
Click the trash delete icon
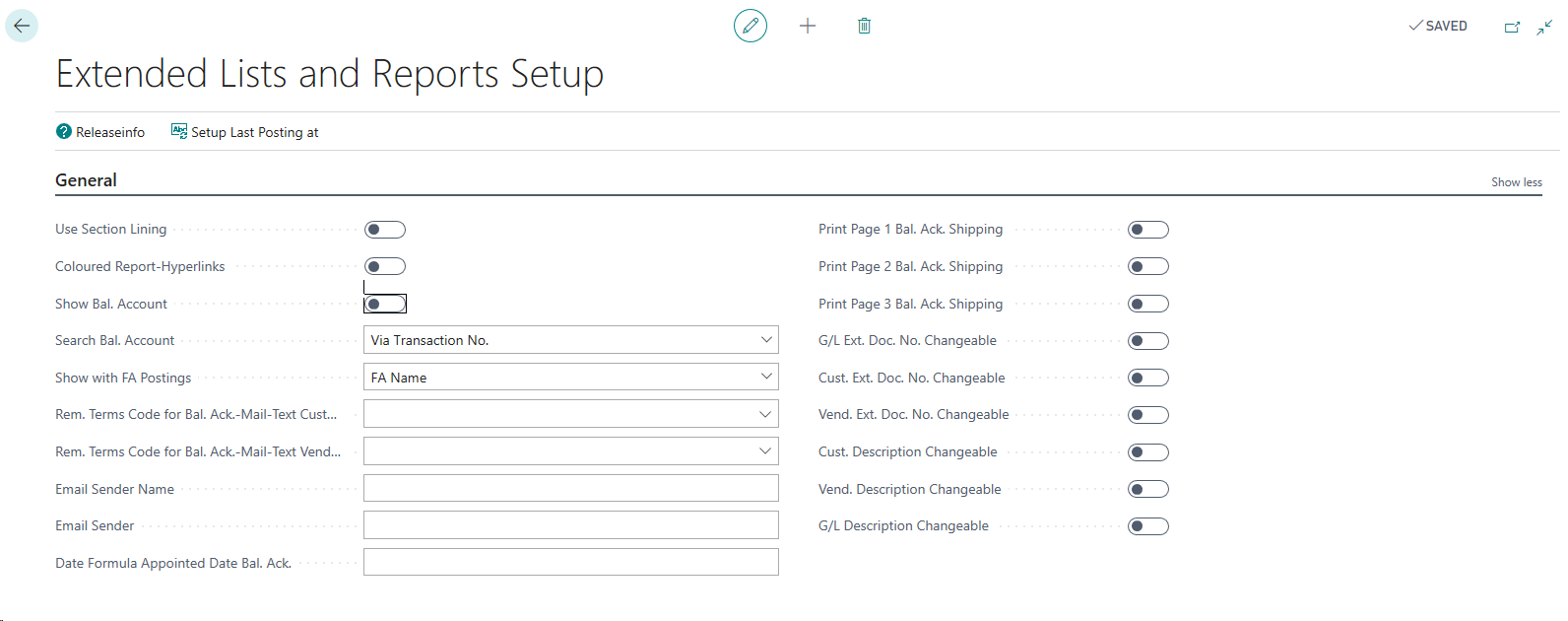pyautogui.click(x=864, y=26)
